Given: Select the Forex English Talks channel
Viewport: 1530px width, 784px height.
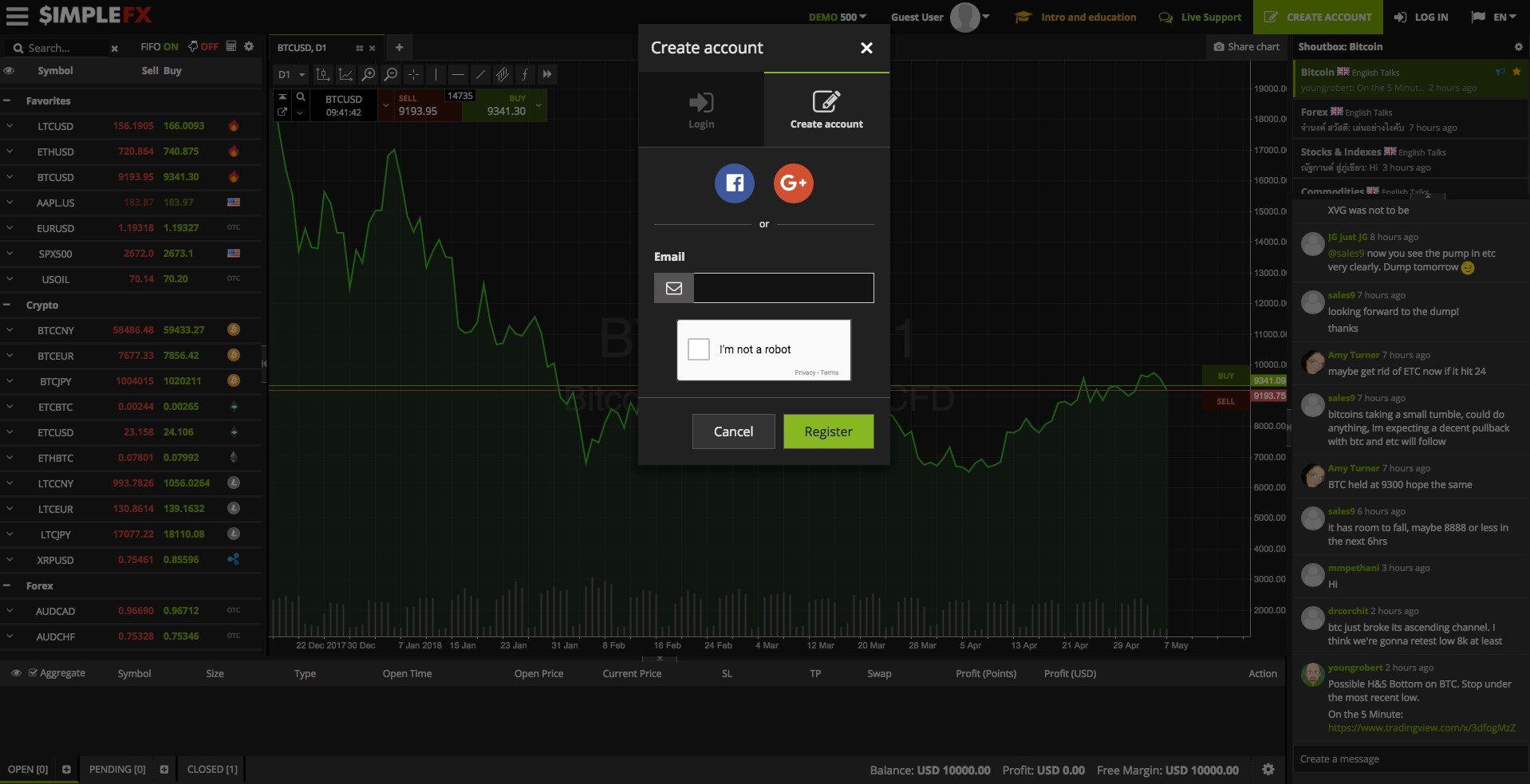Looking at the screenshot, I should [1410, 119].
